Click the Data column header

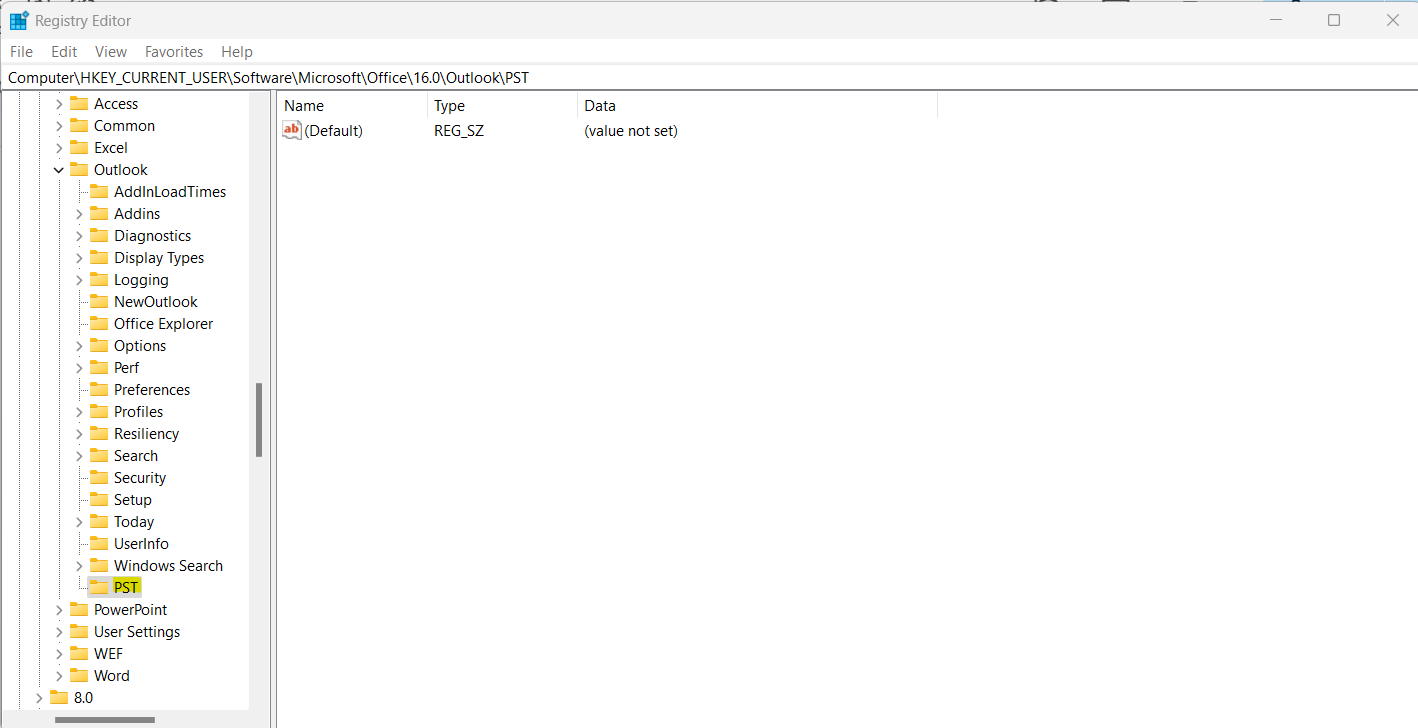(x=757, y=105)
